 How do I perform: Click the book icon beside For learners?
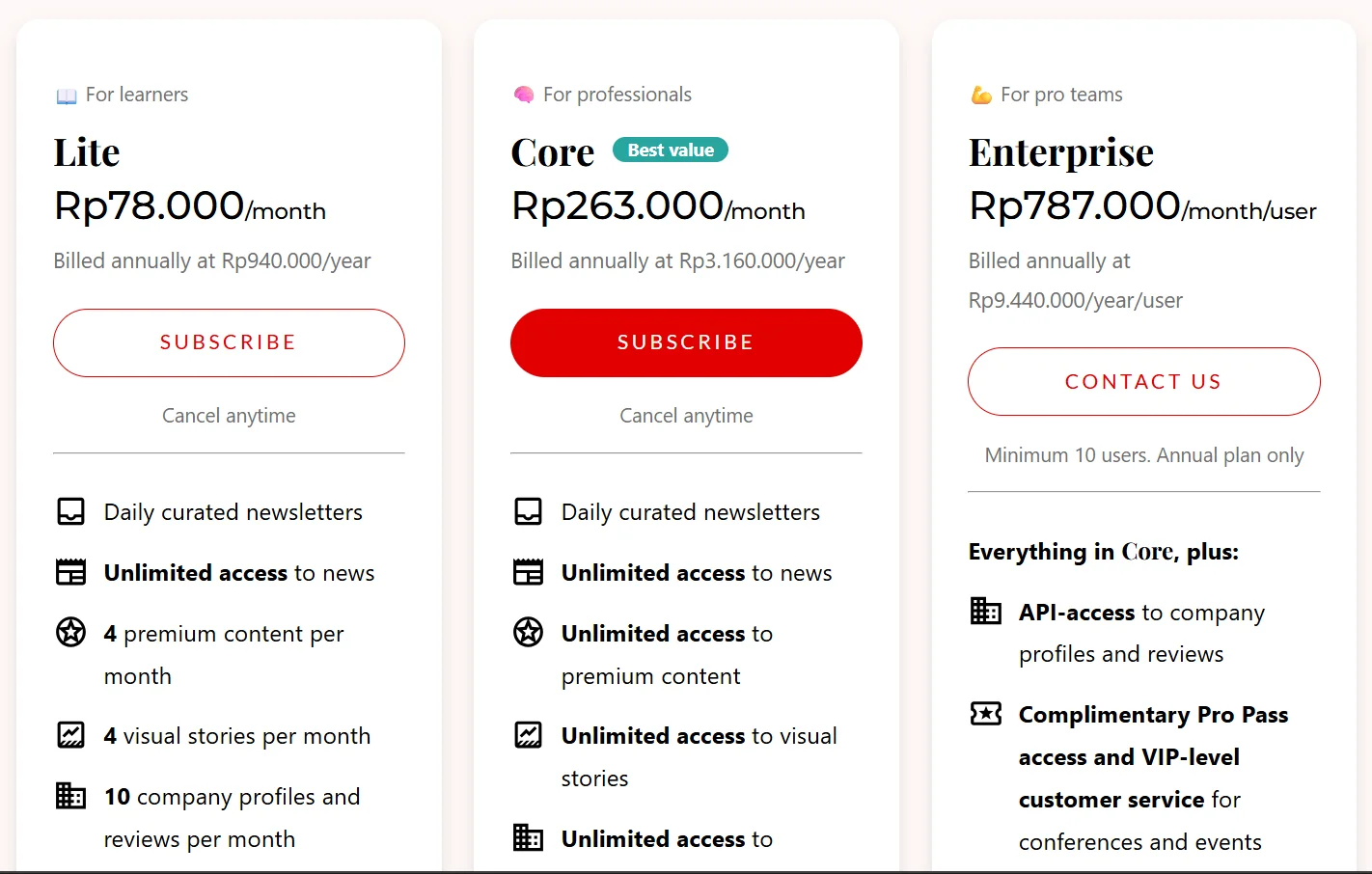coord(67,96)
